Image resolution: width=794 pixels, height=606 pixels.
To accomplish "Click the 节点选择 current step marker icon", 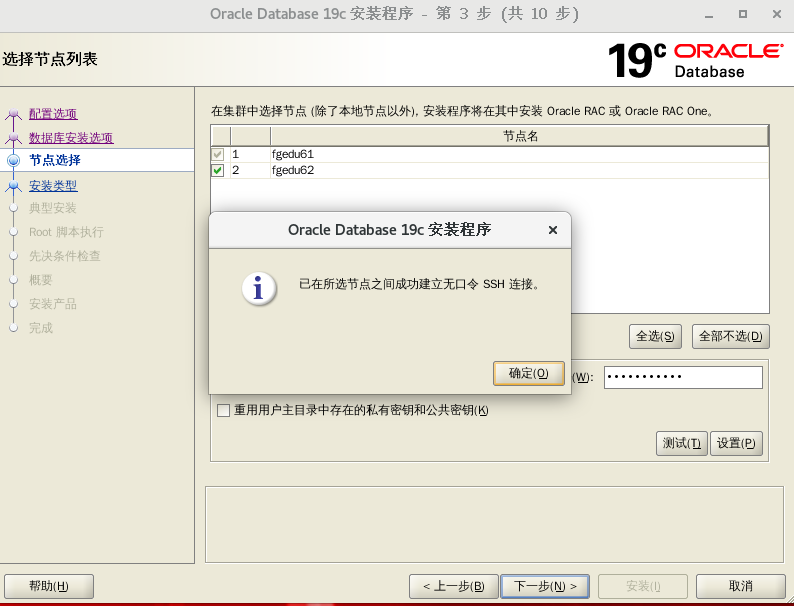I will coord(14,160).
